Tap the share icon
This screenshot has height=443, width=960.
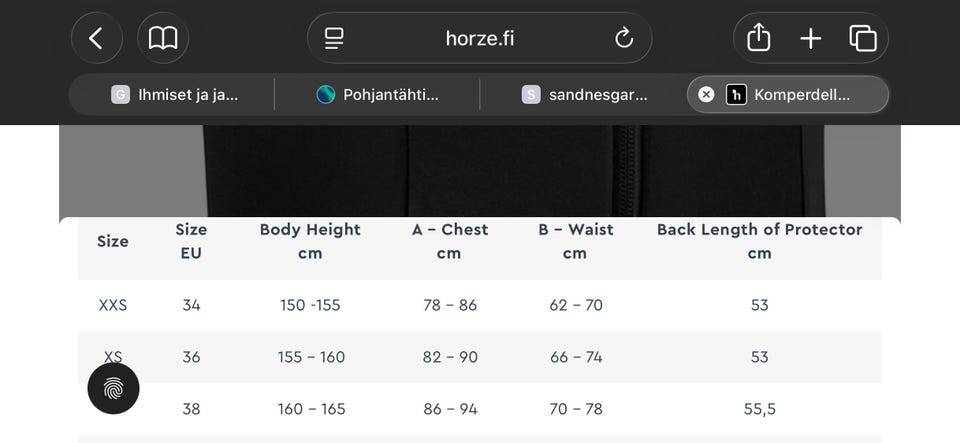[759, 39]
